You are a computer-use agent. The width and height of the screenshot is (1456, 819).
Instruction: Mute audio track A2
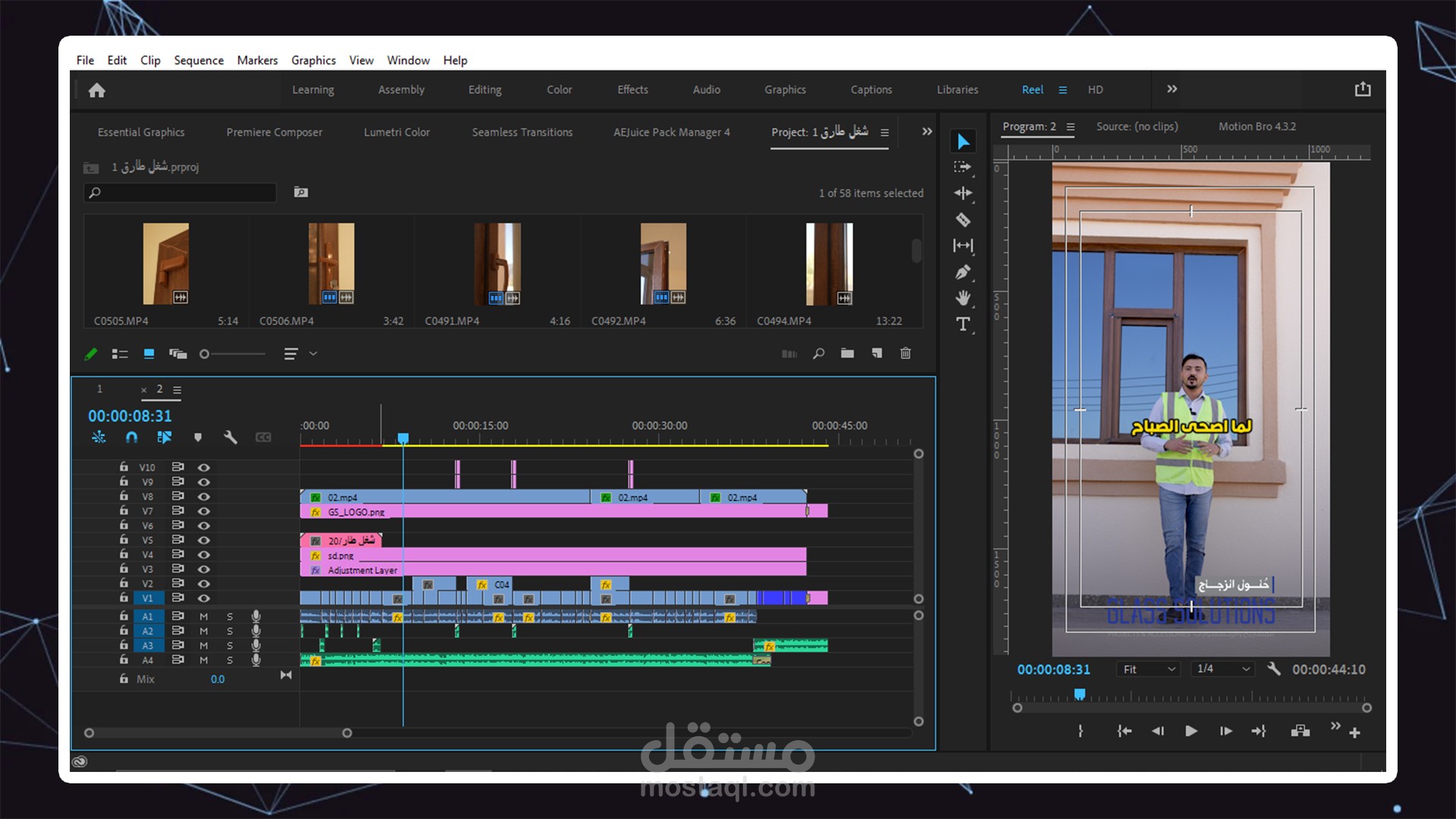pos(203,631)
